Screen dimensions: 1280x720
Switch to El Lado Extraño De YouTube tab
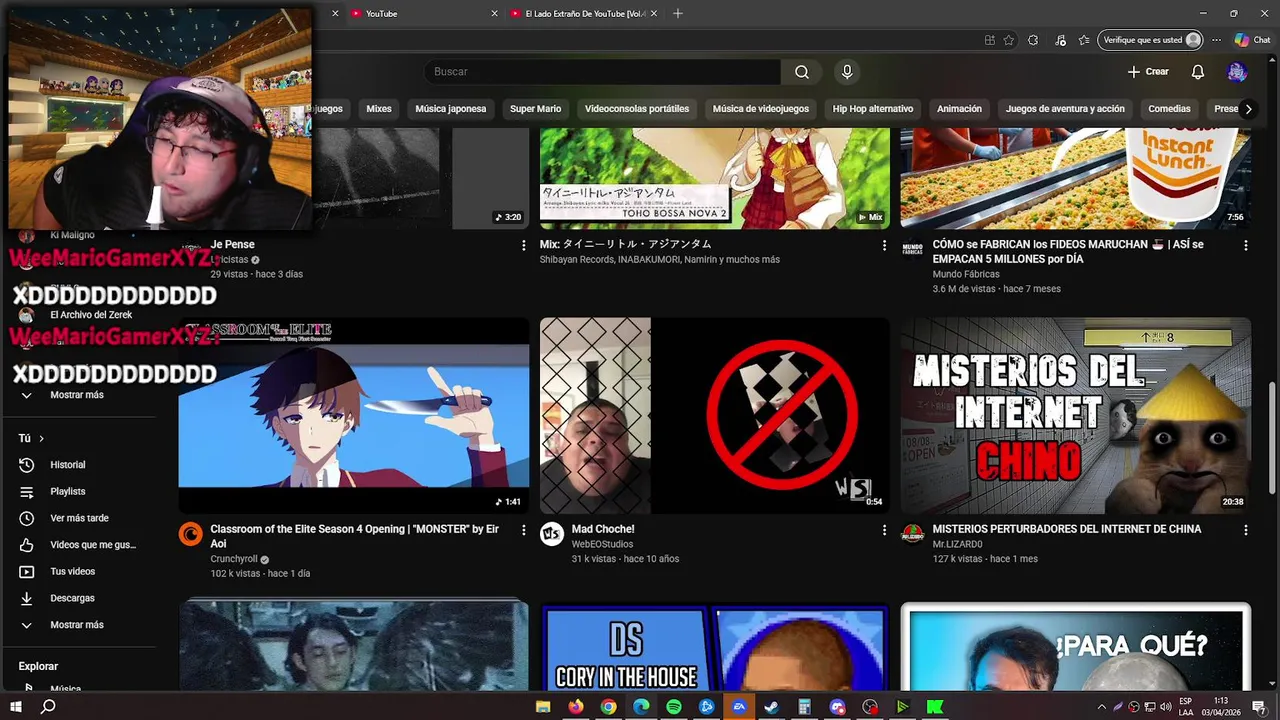[x=583, y=13]
